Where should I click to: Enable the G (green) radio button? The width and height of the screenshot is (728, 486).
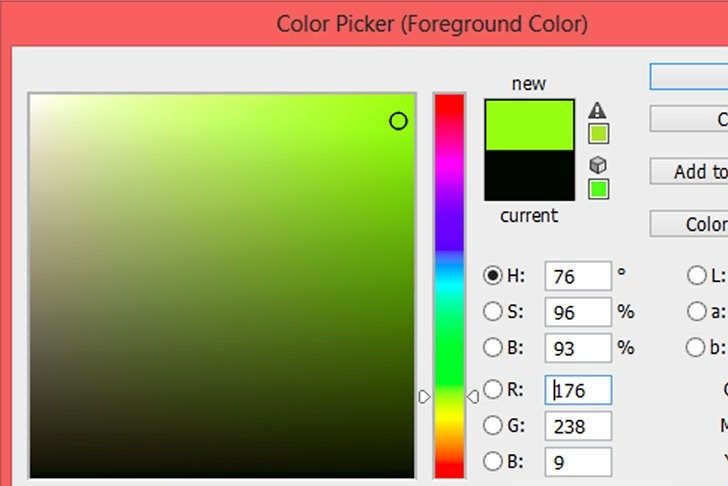(x=492, y=426)
